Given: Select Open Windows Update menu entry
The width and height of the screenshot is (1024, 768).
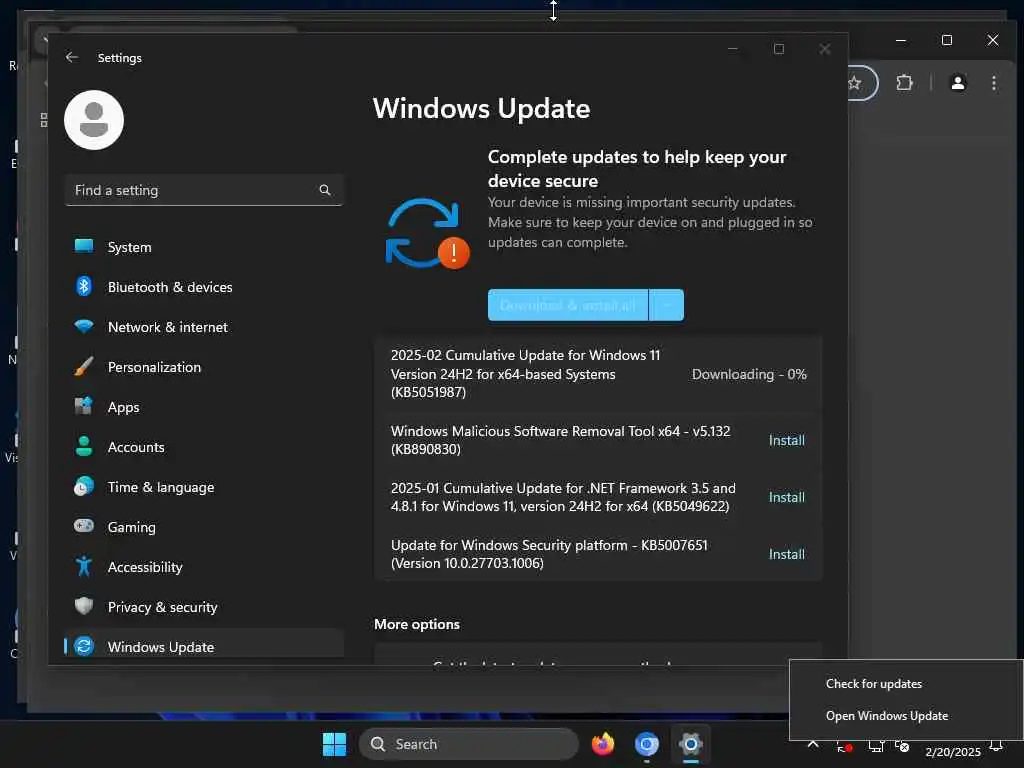Looking at the screenshot, I should coord(887,716).
